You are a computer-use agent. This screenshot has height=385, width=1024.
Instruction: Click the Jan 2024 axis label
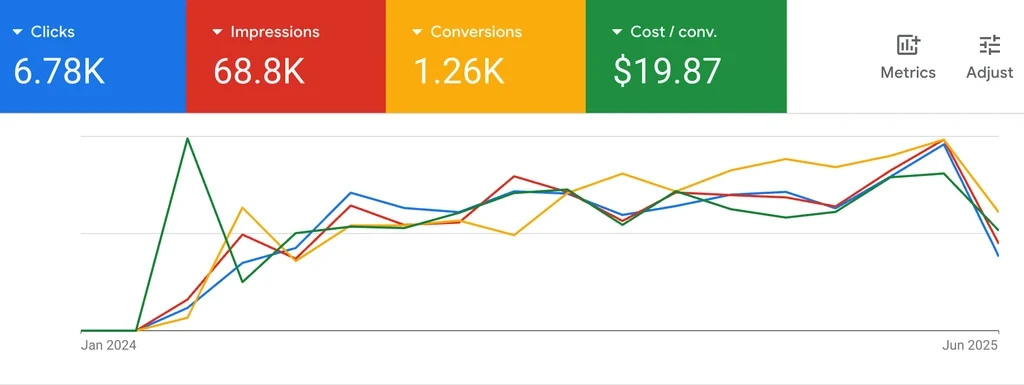[x=108, y=346]
